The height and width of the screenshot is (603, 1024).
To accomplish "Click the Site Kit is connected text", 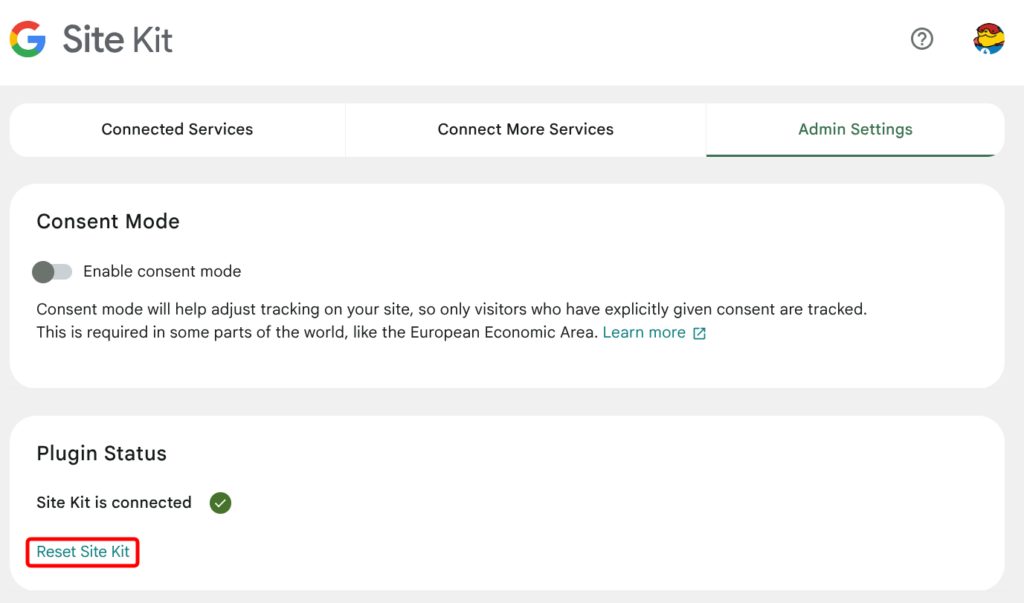I will click(x=114, y=503).
